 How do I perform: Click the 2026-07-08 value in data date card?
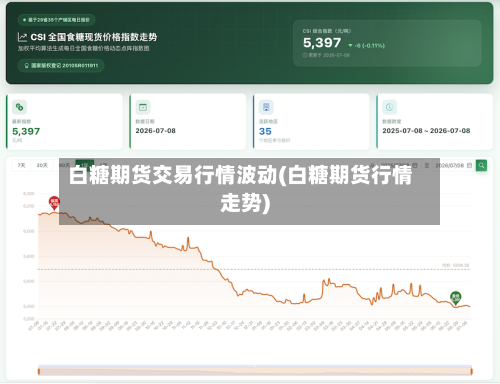point(156,131)
